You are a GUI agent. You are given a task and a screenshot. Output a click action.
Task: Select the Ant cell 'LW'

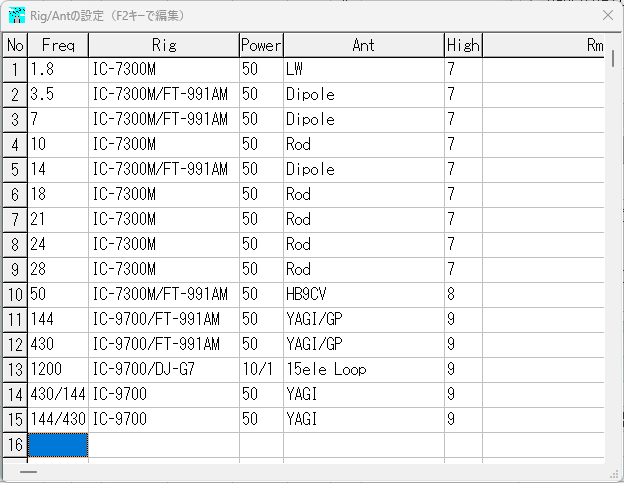click(x=364, y=70)
